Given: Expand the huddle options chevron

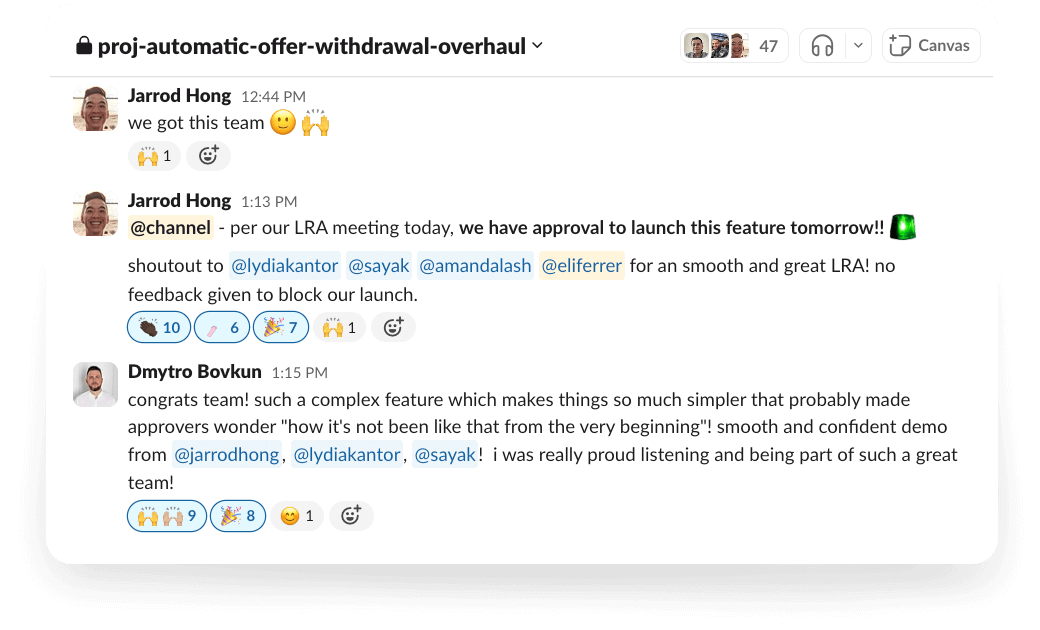Looking at the screenshot, I should coord(856,45).
